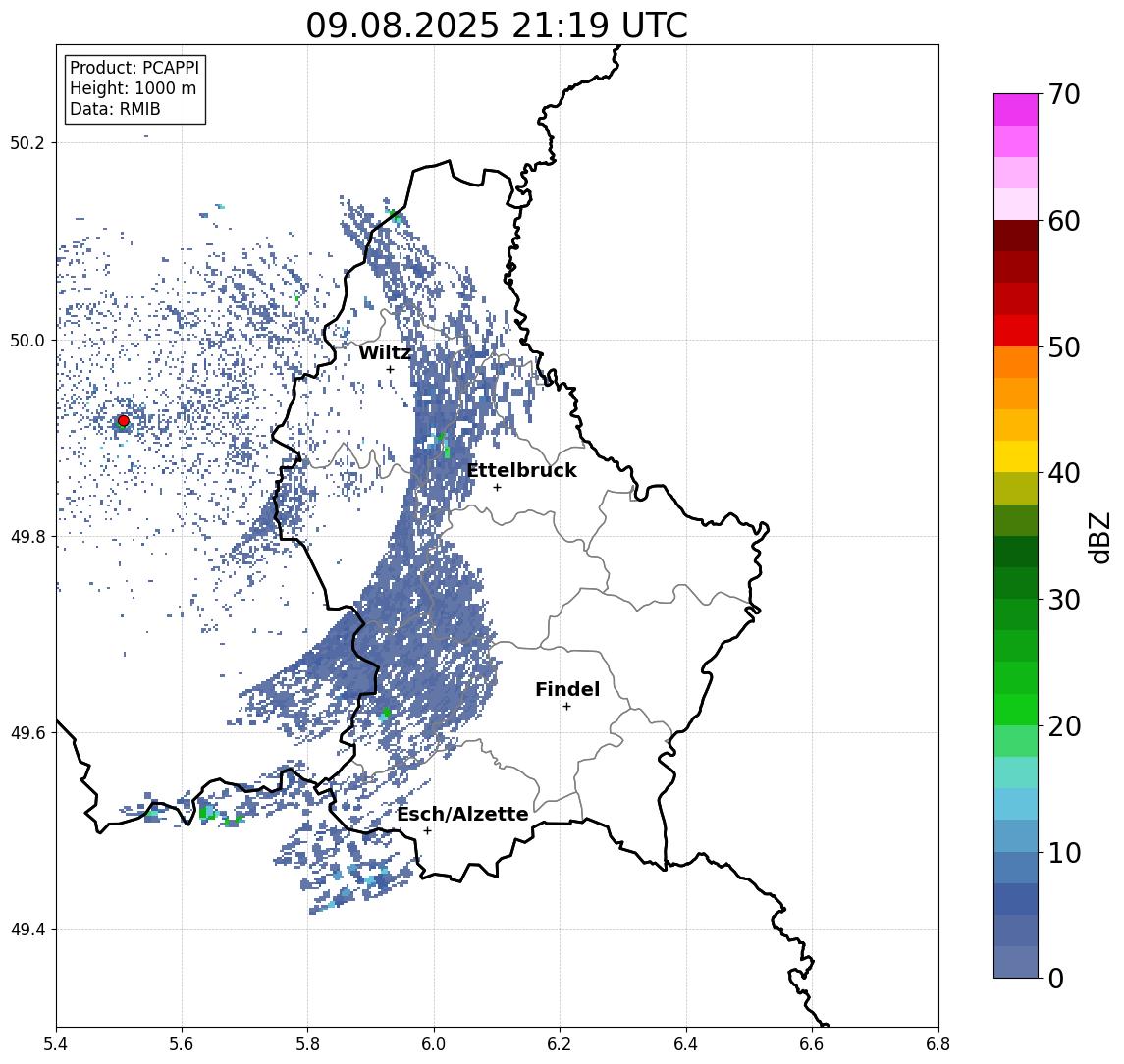The image size is (1124, 1064).
Task: Click the 5.8 longitude axis label
Action: point(307,1044)
